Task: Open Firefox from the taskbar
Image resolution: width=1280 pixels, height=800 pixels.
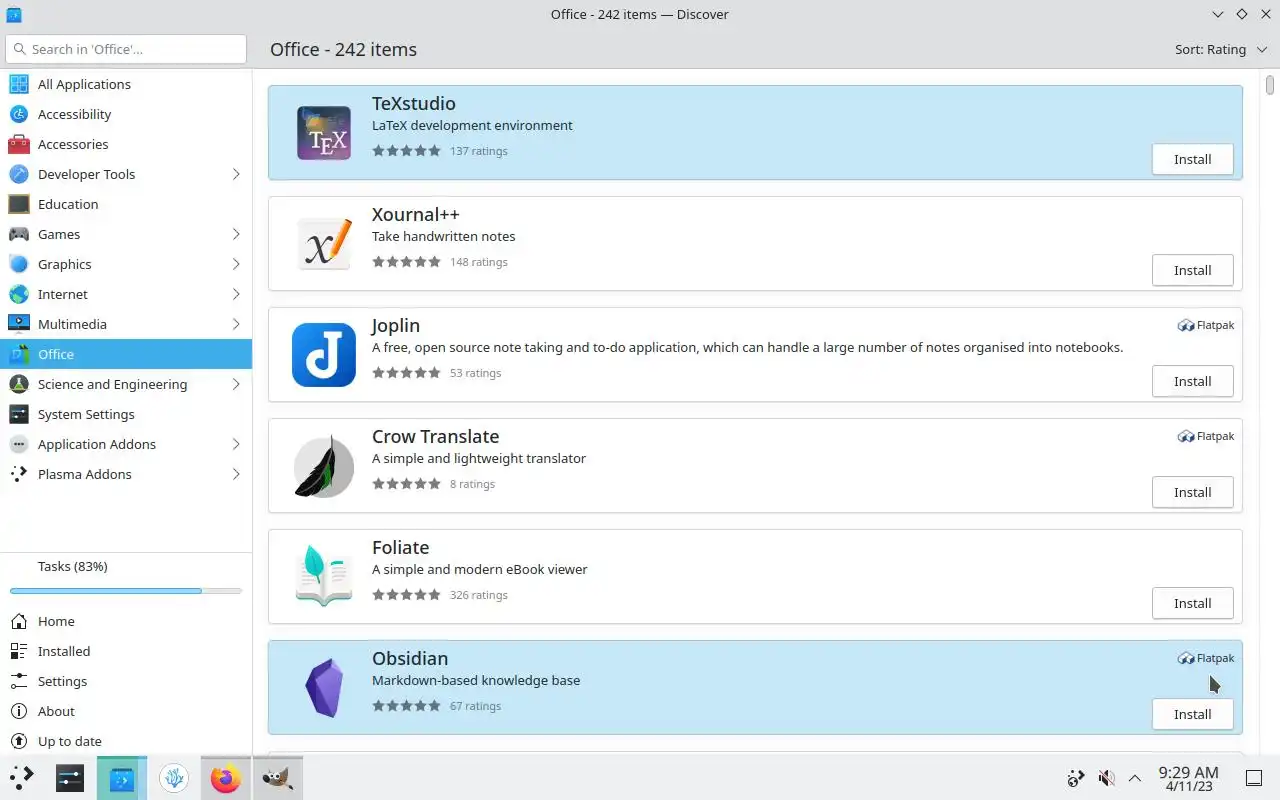Action: pos(226,778)
